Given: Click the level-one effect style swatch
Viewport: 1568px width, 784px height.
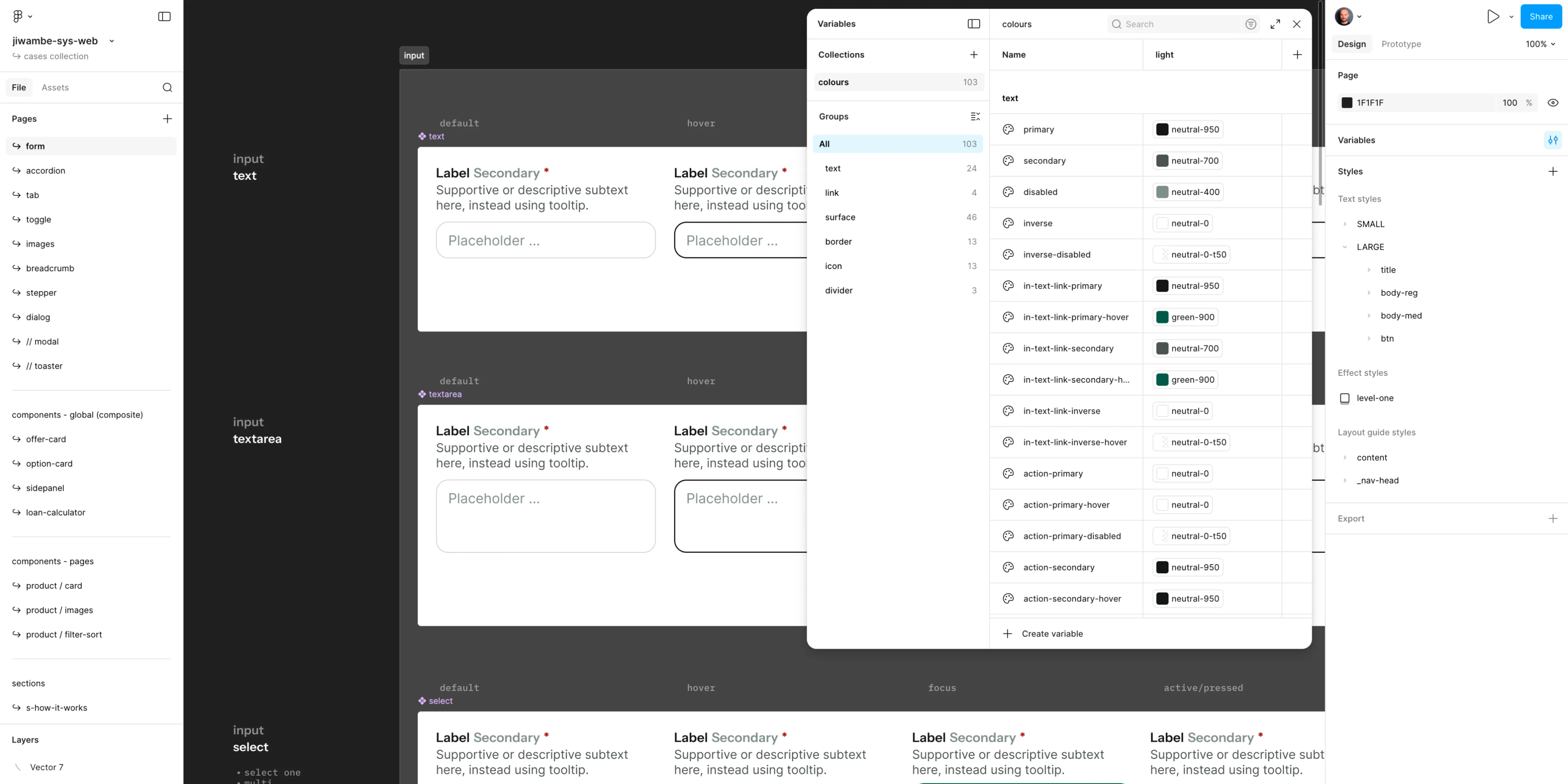Looking at the screenshot, I should click(x=1345, y=398).
